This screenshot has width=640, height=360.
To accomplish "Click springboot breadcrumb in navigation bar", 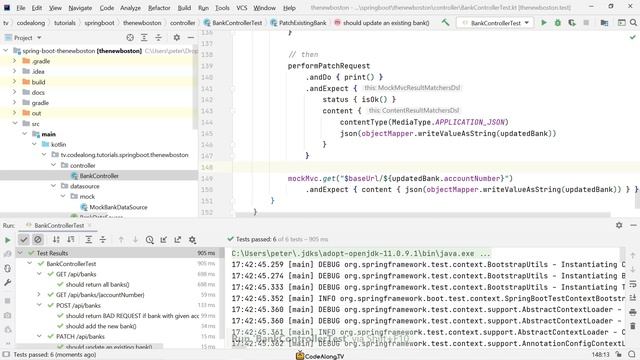I will [99, 23].
